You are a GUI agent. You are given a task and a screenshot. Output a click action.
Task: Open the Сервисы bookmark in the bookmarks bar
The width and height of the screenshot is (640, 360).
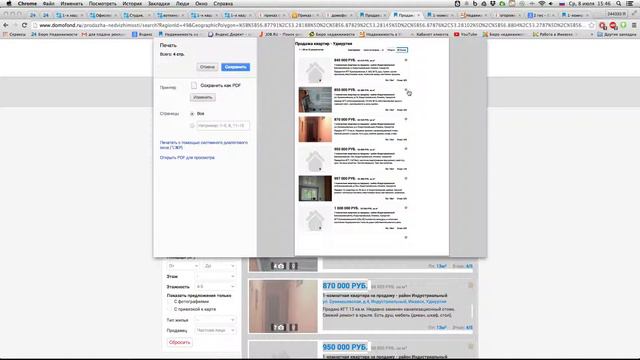pyautogui.click(x=14, y=34)
